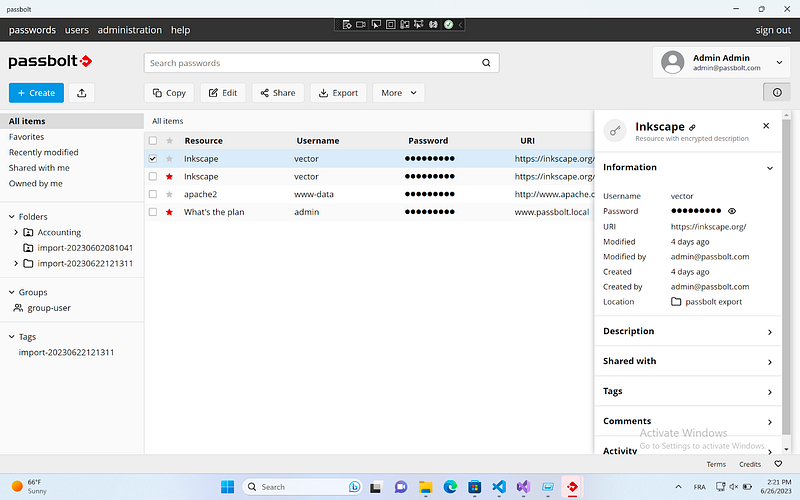Check the second Inkscape row checkbox
This screenshot has width=800, height=500.
[x=153, y=177]
